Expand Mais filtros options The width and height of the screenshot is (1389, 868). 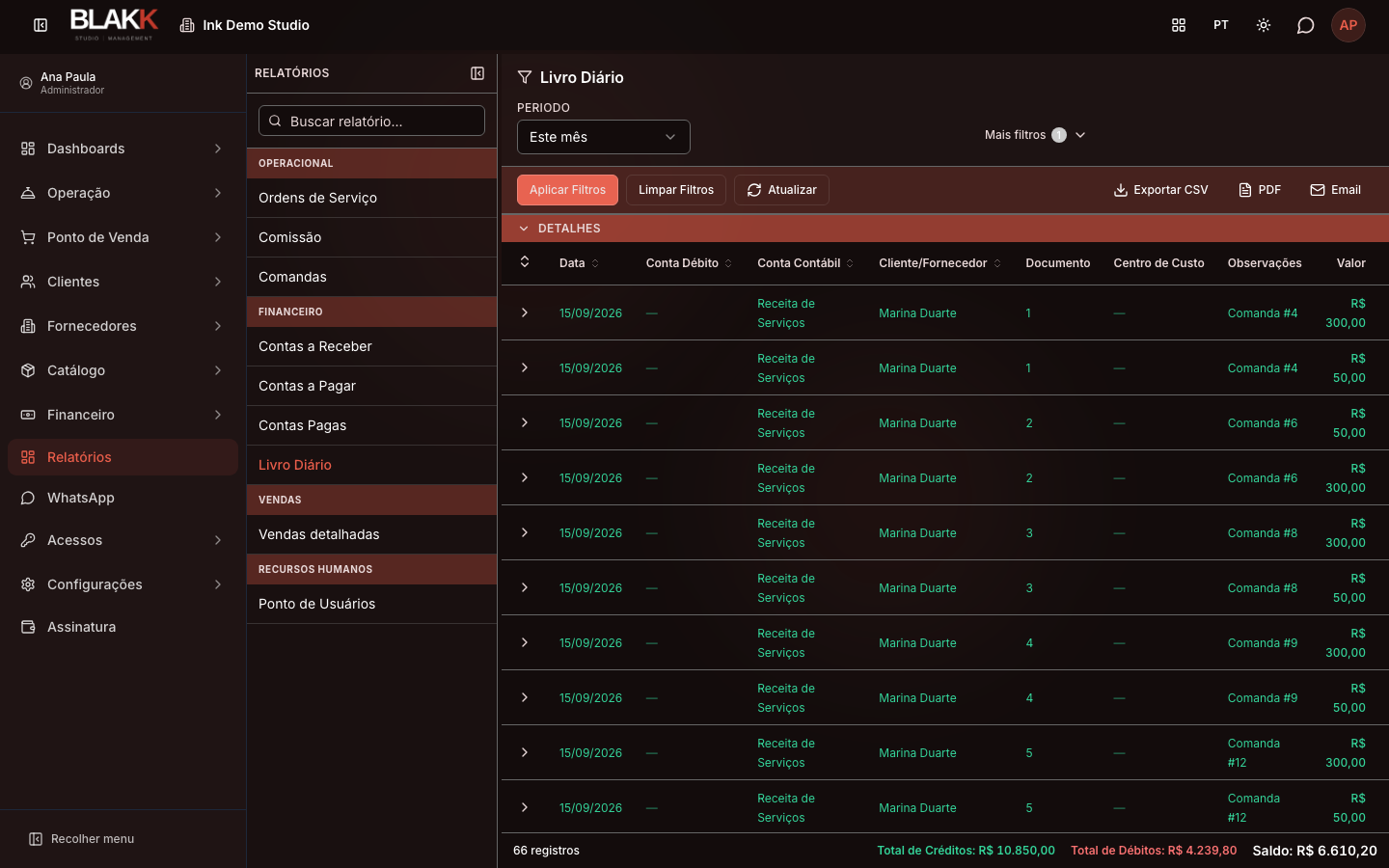(x=1035, y=135)
